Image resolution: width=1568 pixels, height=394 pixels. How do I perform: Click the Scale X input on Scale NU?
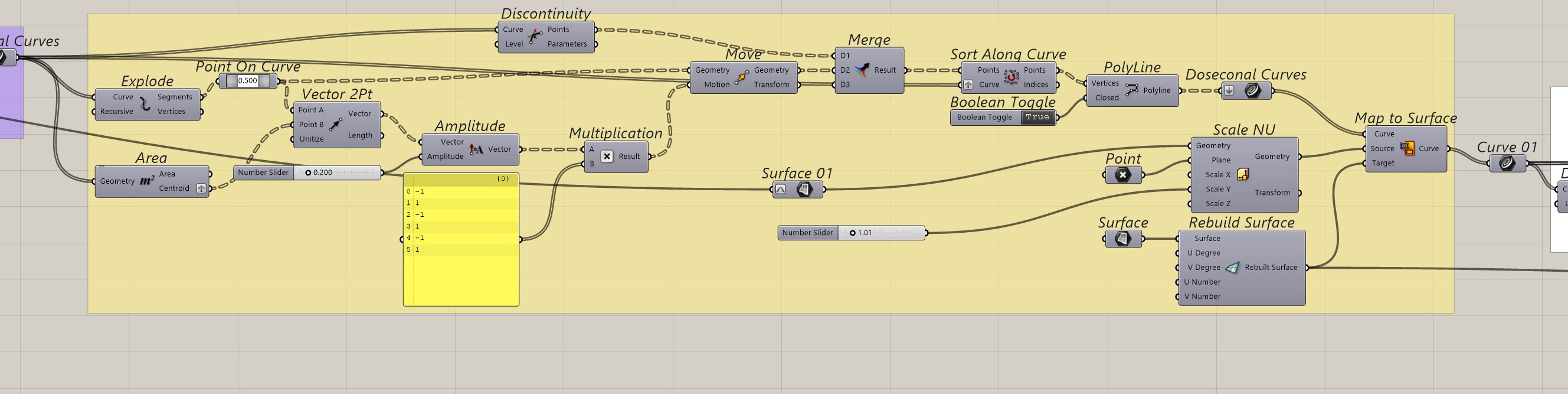point(1218,174)
